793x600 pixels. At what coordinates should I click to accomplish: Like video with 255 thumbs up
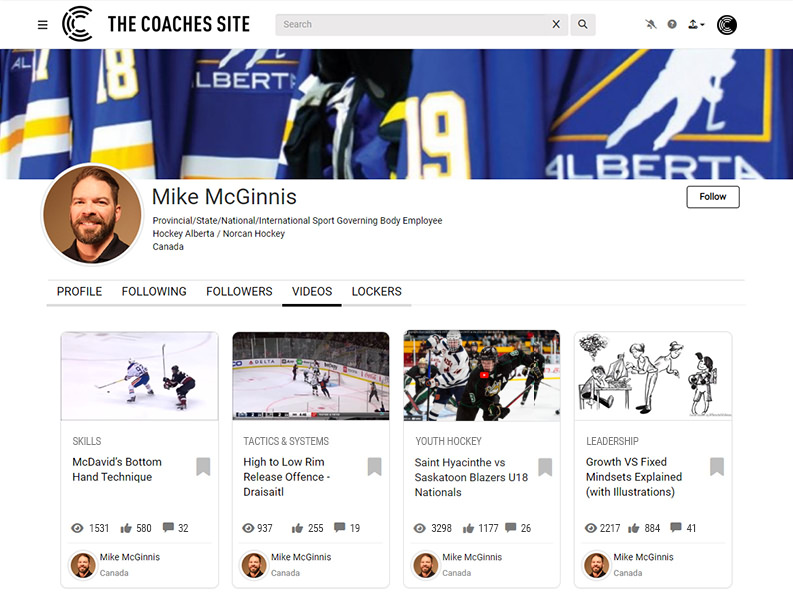click(297, 529)
